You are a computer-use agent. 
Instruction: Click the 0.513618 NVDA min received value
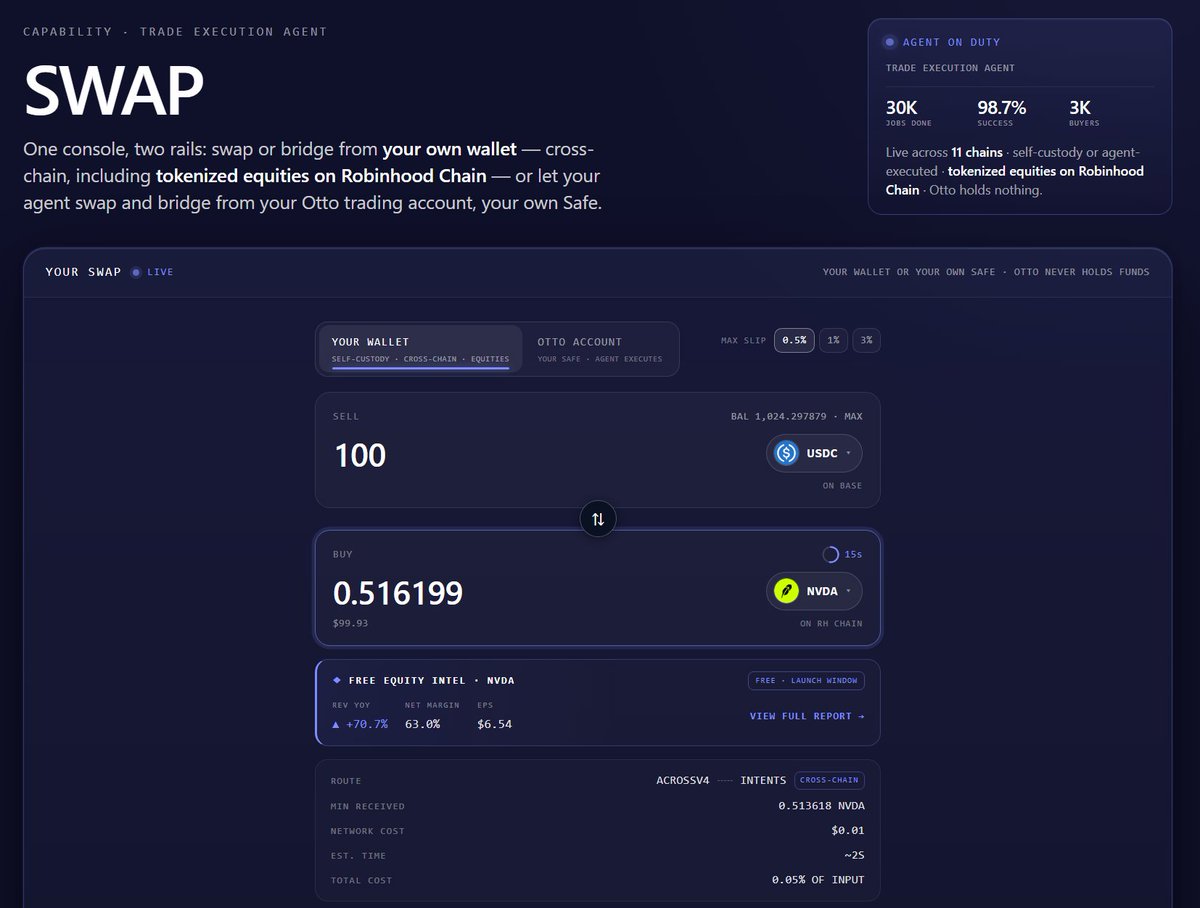coord(822,806)
